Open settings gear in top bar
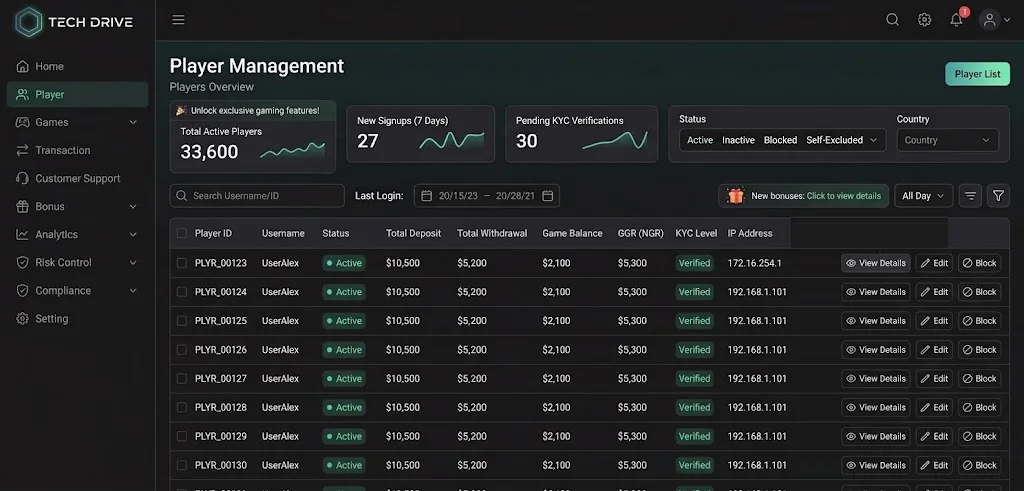Screen dimensions: 1024x491 [924, 20]
